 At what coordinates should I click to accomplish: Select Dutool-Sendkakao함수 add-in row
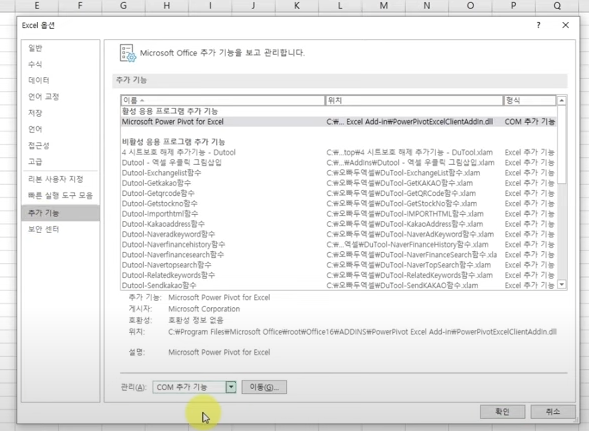[338, 285]
